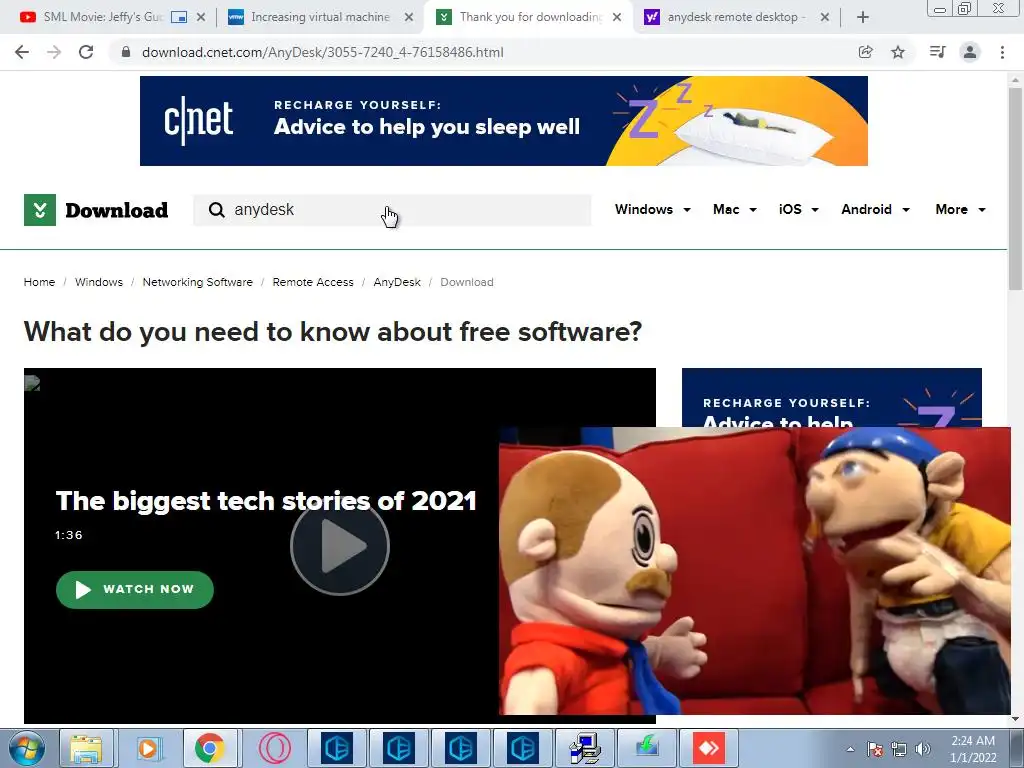Open the Opera browser from taskbar

[x=274, y=748]
